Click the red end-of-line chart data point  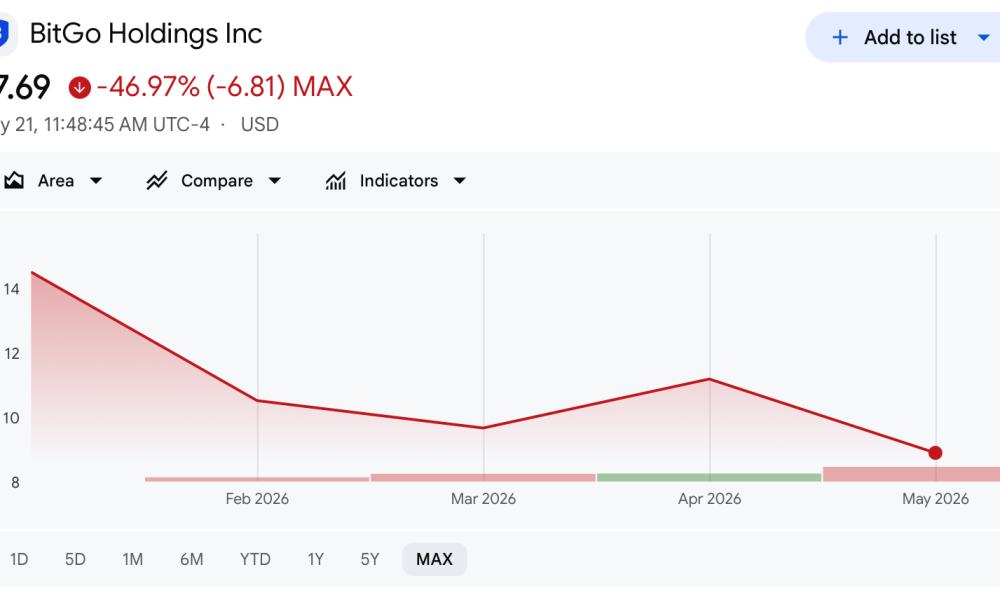[935, 453]
